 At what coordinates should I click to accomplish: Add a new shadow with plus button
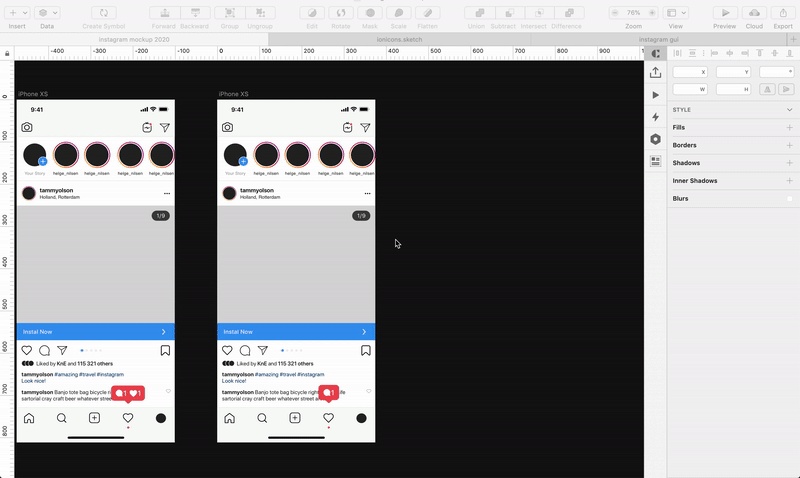[x=789, y=163]
